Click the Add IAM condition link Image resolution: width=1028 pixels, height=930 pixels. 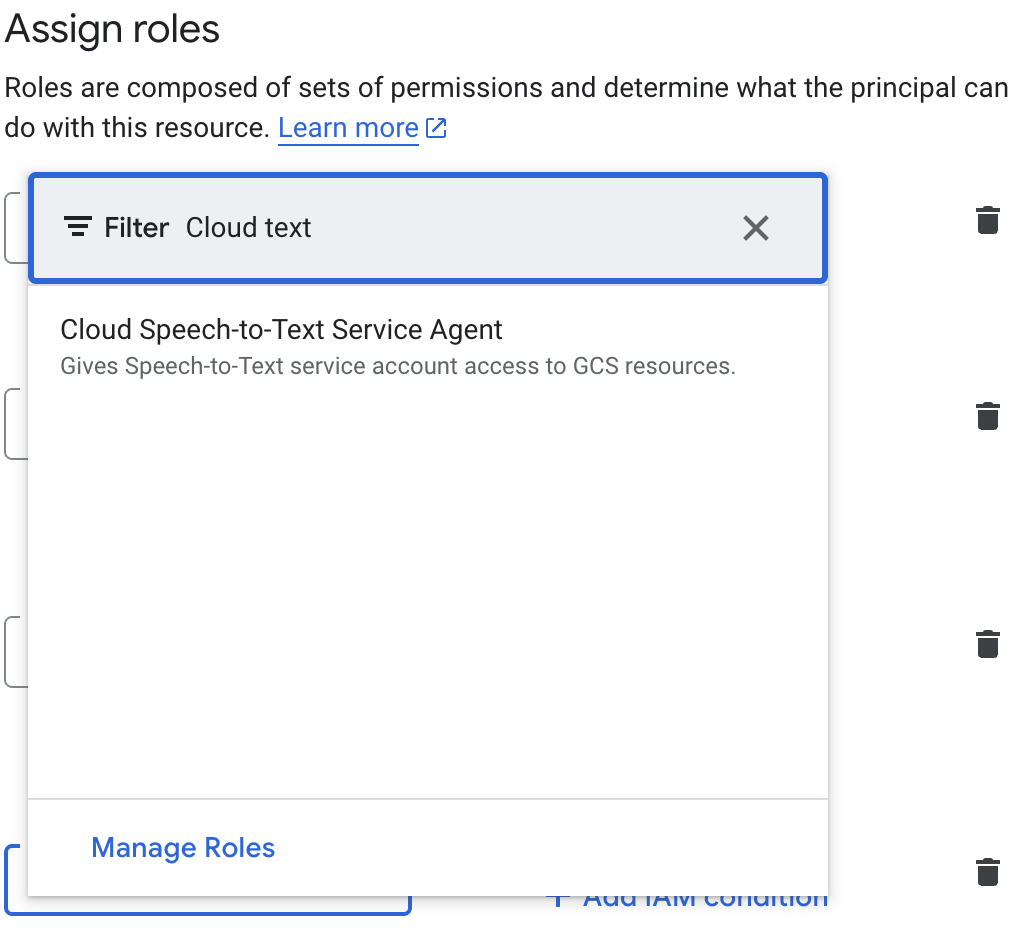click(x=704, y=900)
